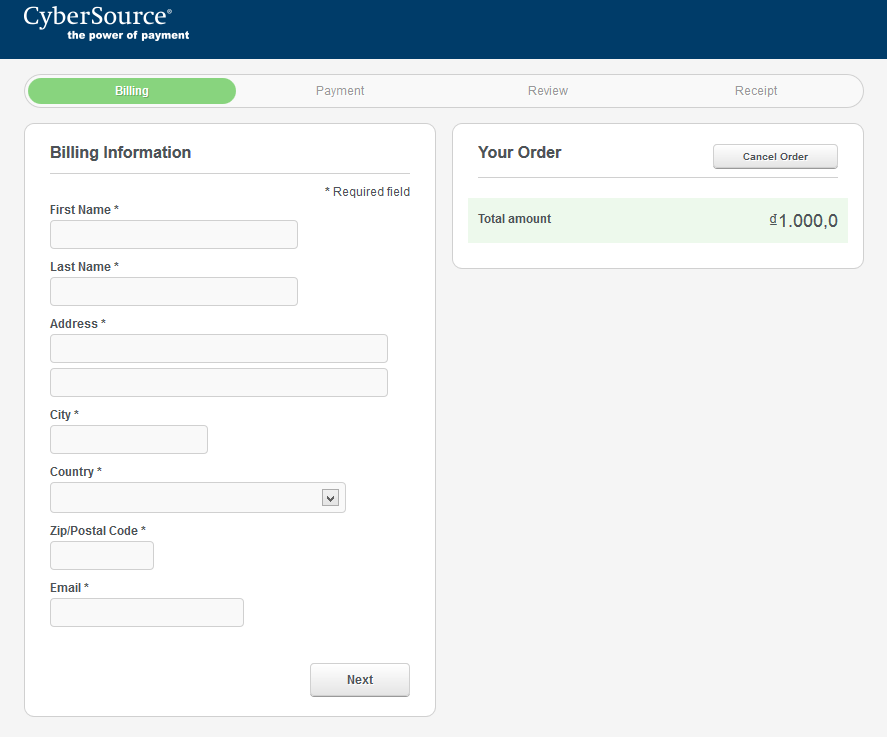Click the Cancel Order button

click(775, 157)
